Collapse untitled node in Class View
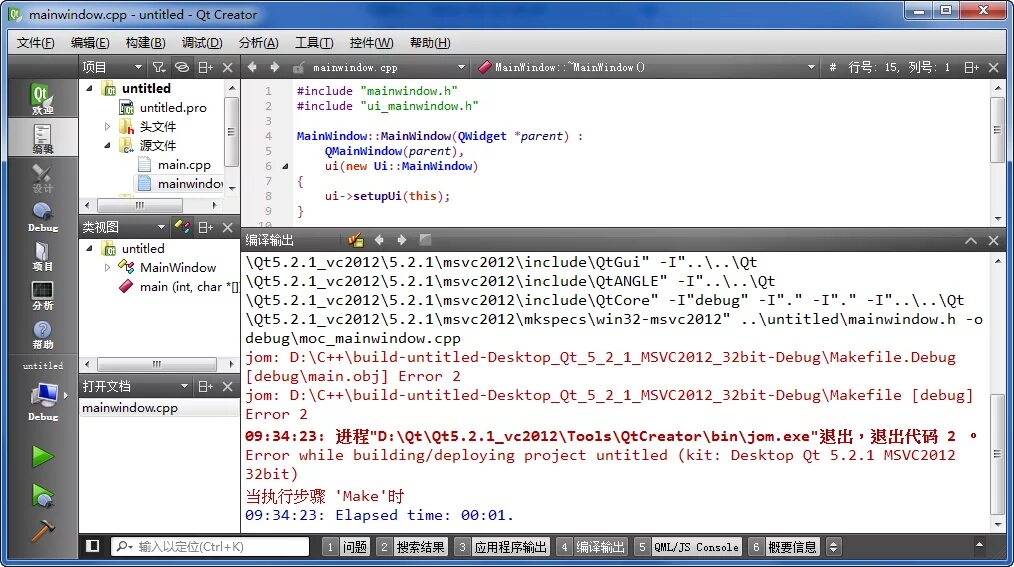The image size is (1014, 567). (x=90, y=248)
